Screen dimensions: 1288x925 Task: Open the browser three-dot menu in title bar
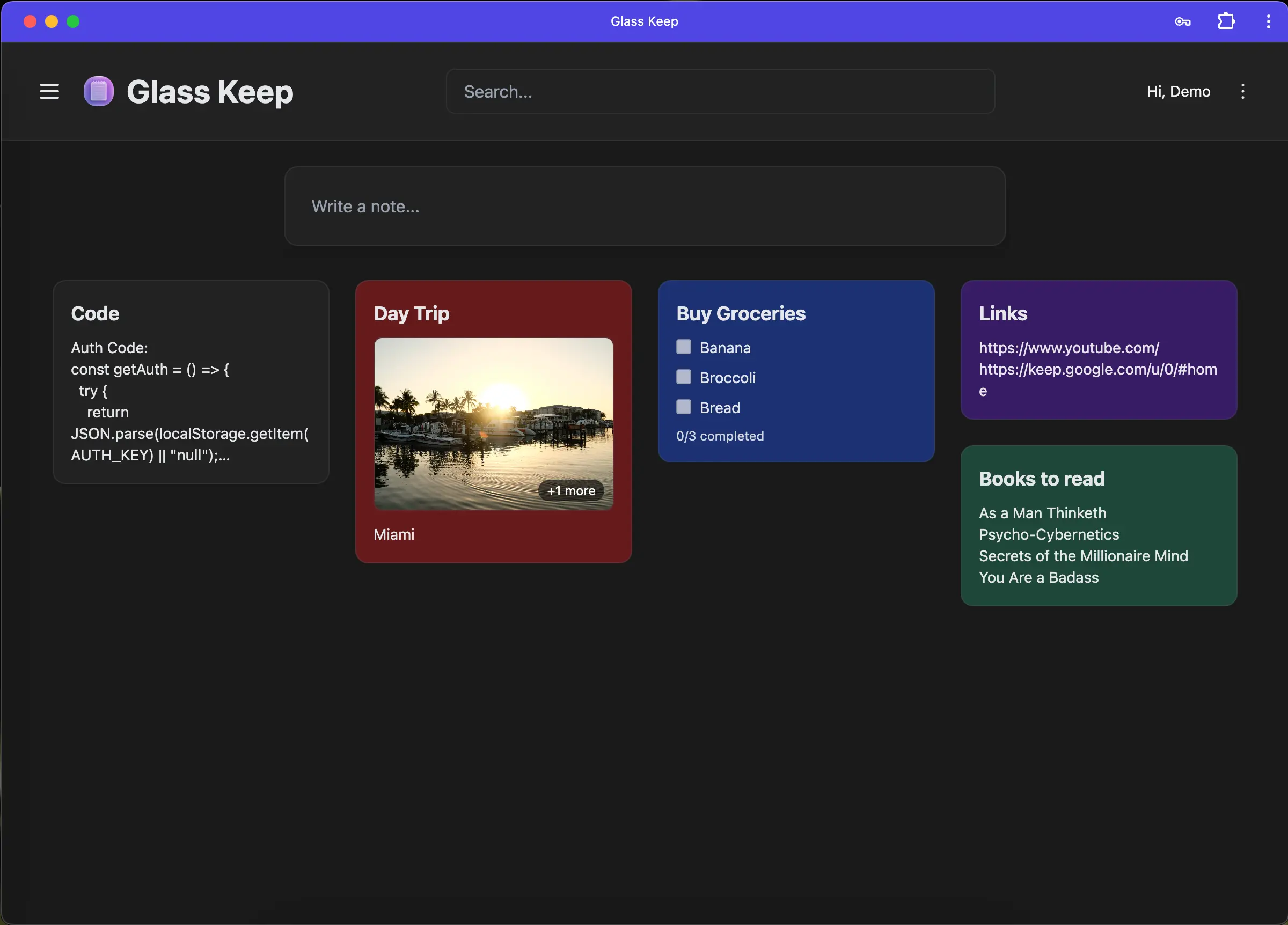coord(1268,21)
